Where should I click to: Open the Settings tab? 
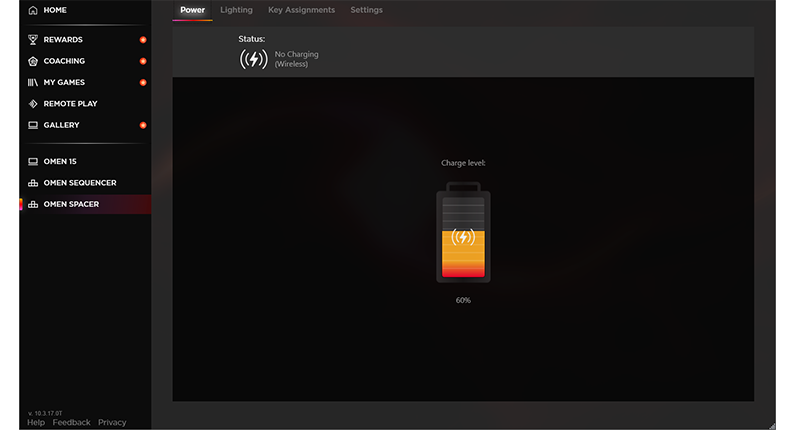(x=367, y=10)
